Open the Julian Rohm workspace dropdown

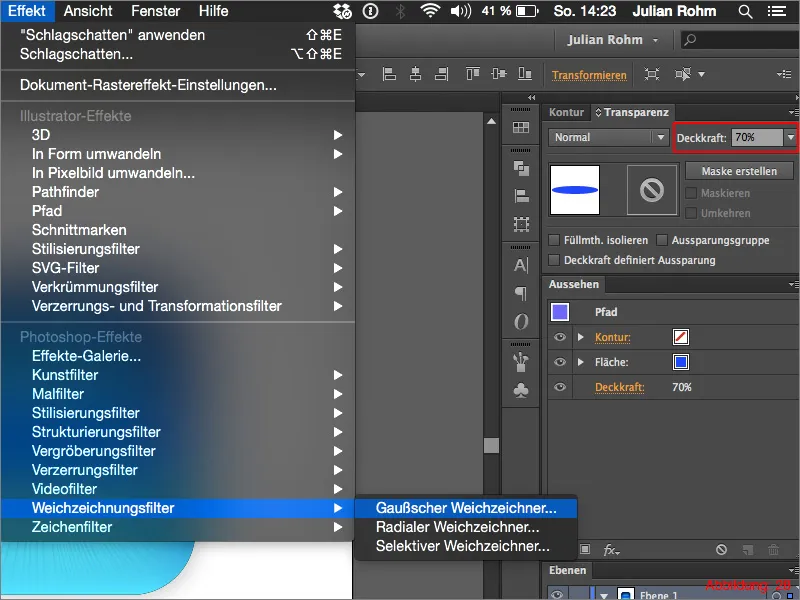tap(613, 40)
